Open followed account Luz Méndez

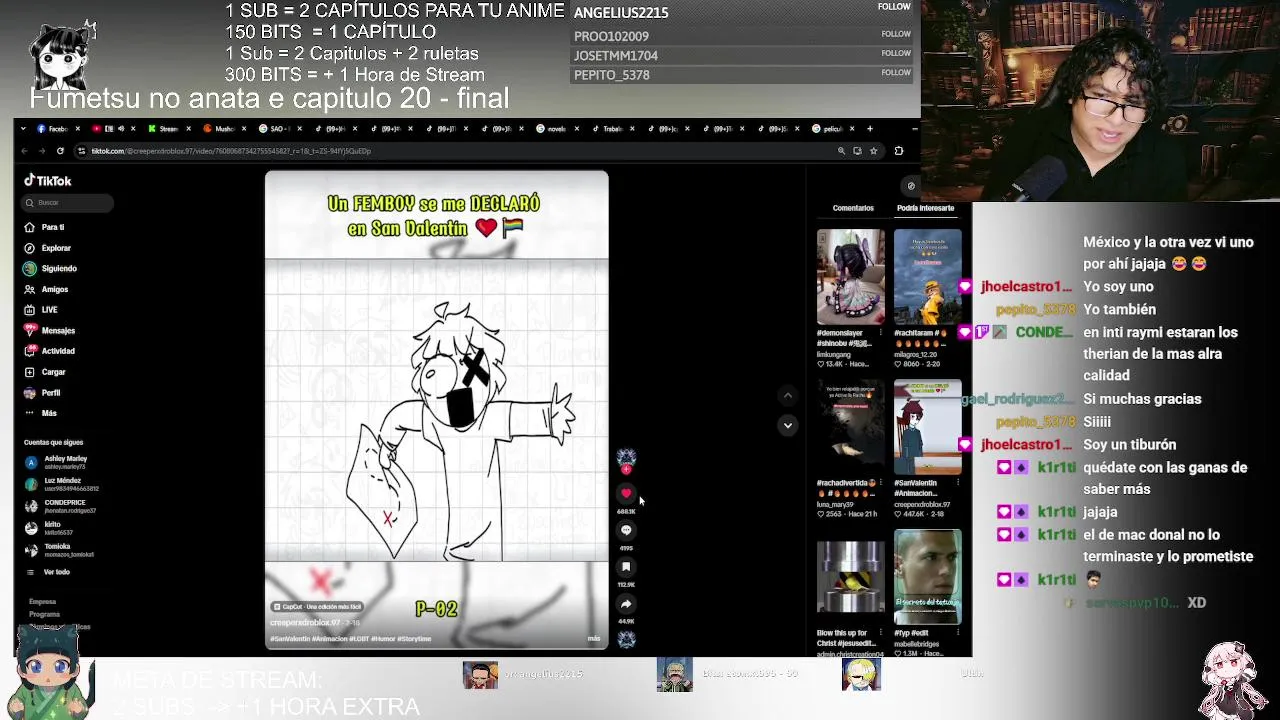[x=62, y=484]
